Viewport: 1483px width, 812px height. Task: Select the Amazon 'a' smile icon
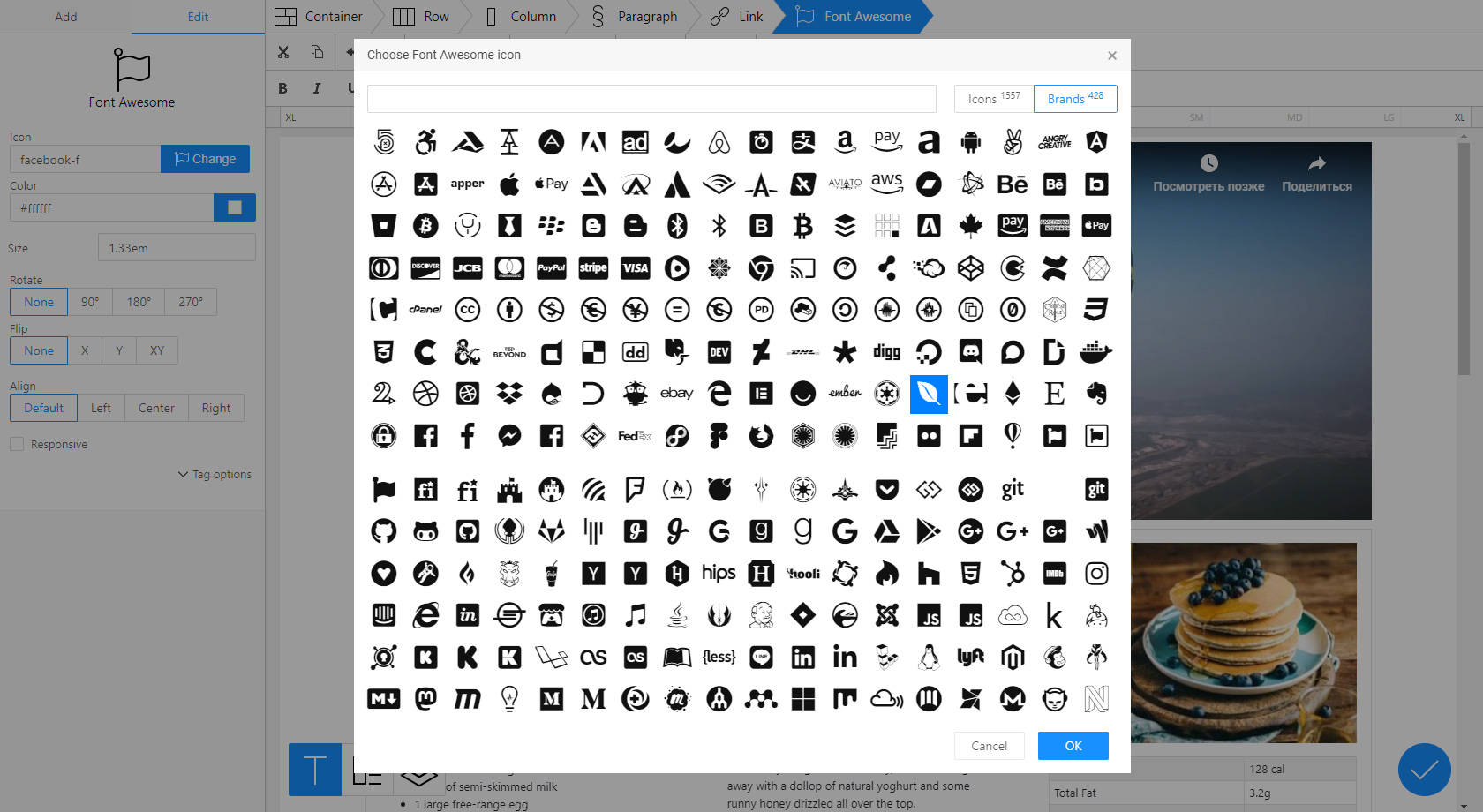pos(845,142)
